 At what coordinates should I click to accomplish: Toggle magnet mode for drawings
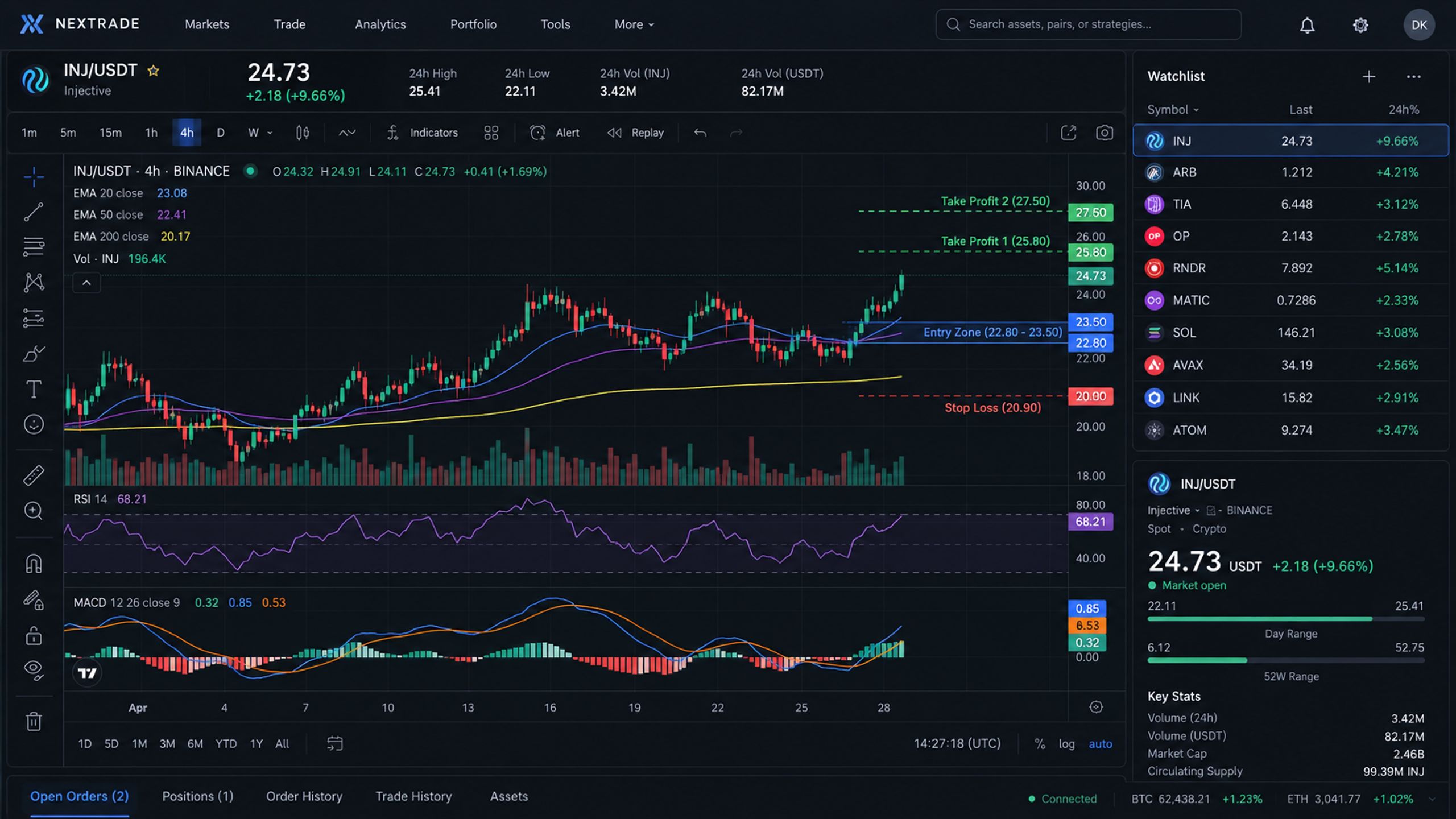coord(34,564)
